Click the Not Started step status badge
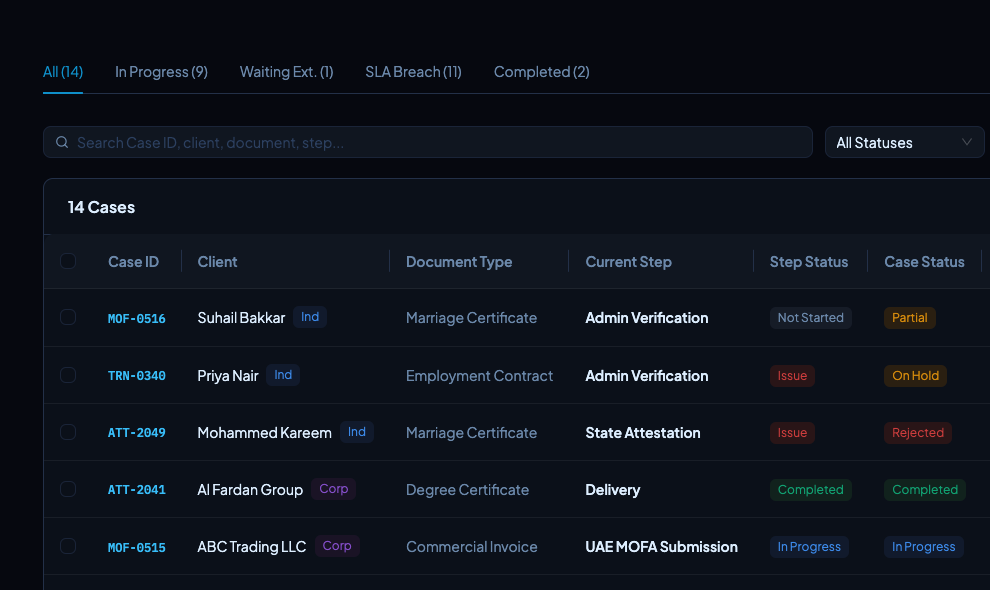The image size is (990, 590). [811, 318]
